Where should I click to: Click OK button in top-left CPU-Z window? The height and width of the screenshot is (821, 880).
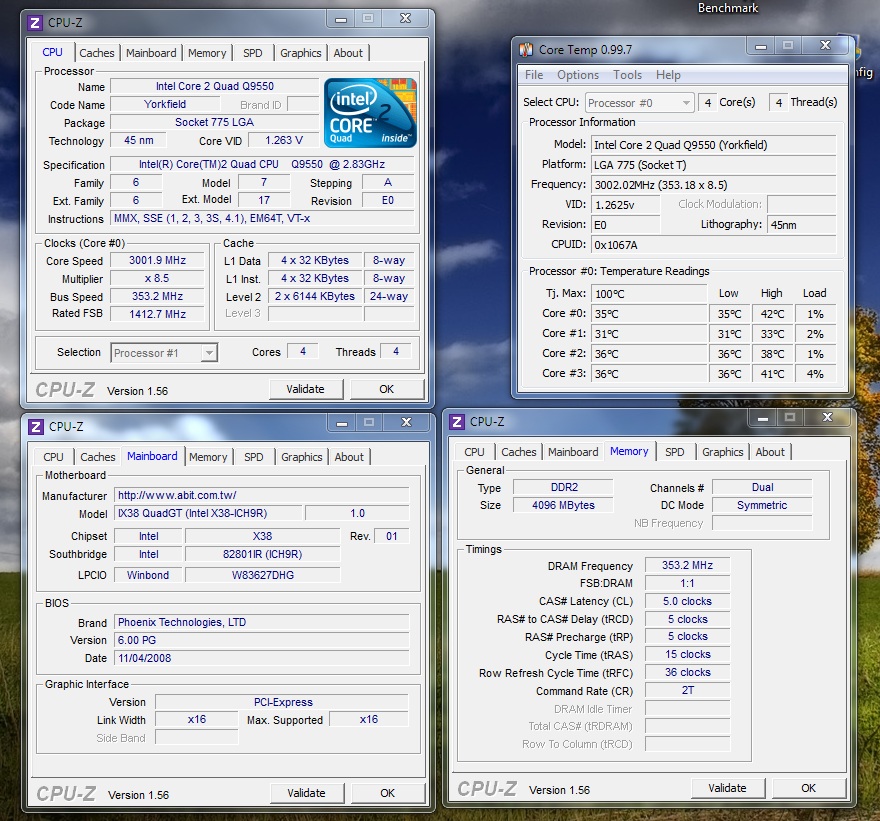(x=387, y=389)
